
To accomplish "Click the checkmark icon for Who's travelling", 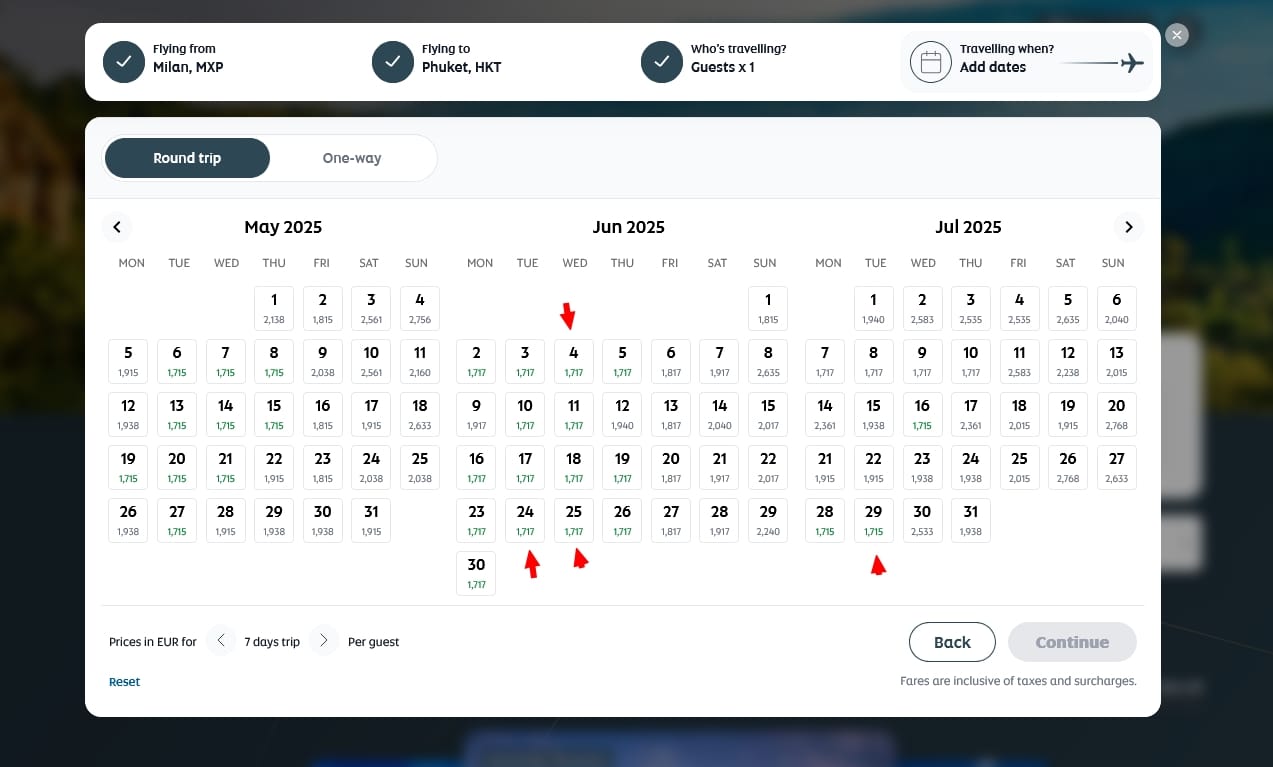I will 662,62.
